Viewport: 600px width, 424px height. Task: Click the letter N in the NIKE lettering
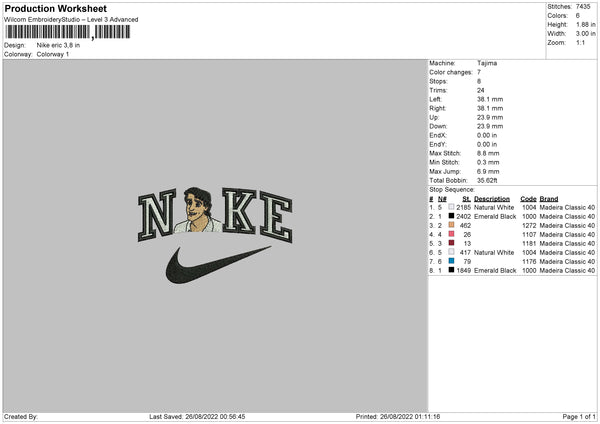point(156,215)
